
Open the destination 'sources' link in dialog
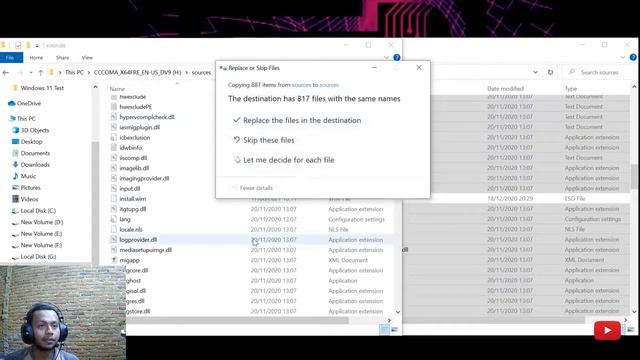[329, 85]
